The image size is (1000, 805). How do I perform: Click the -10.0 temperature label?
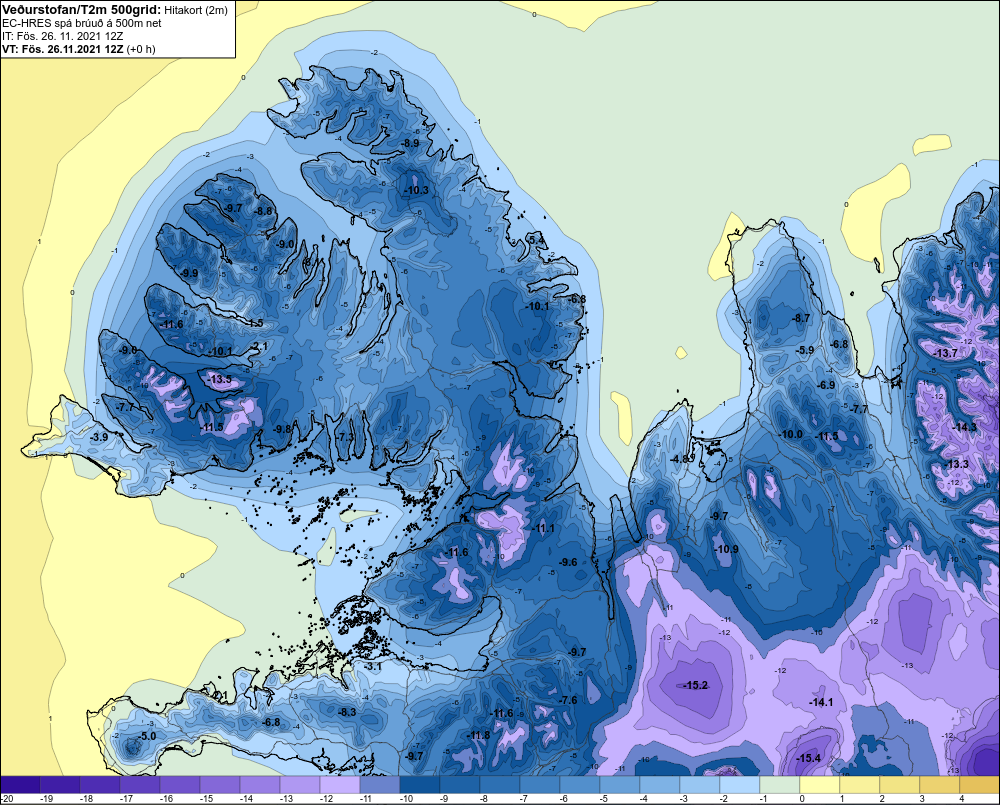(x=791, y=434)
